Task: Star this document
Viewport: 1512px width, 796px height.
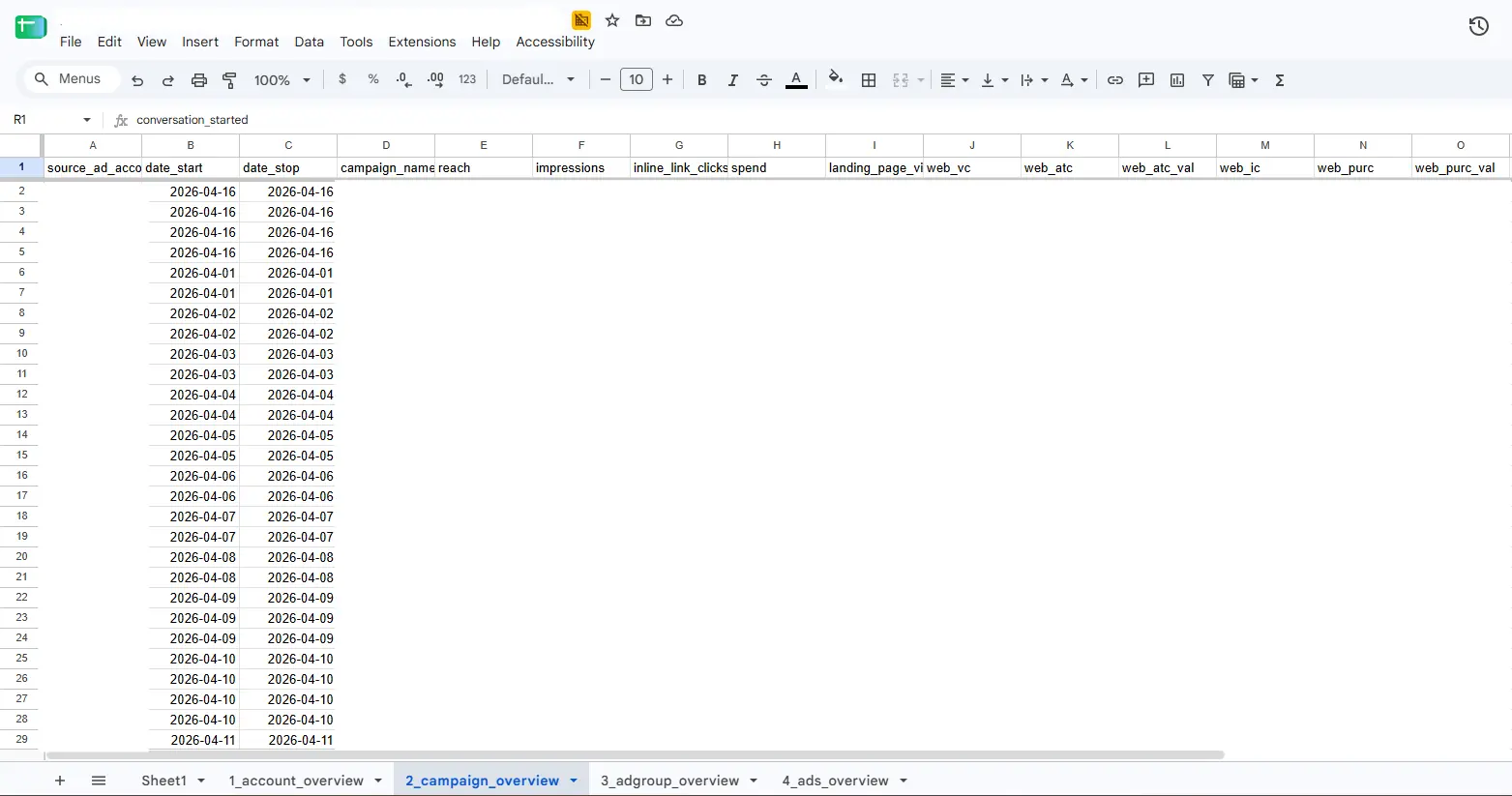Action: pos(612,20)
